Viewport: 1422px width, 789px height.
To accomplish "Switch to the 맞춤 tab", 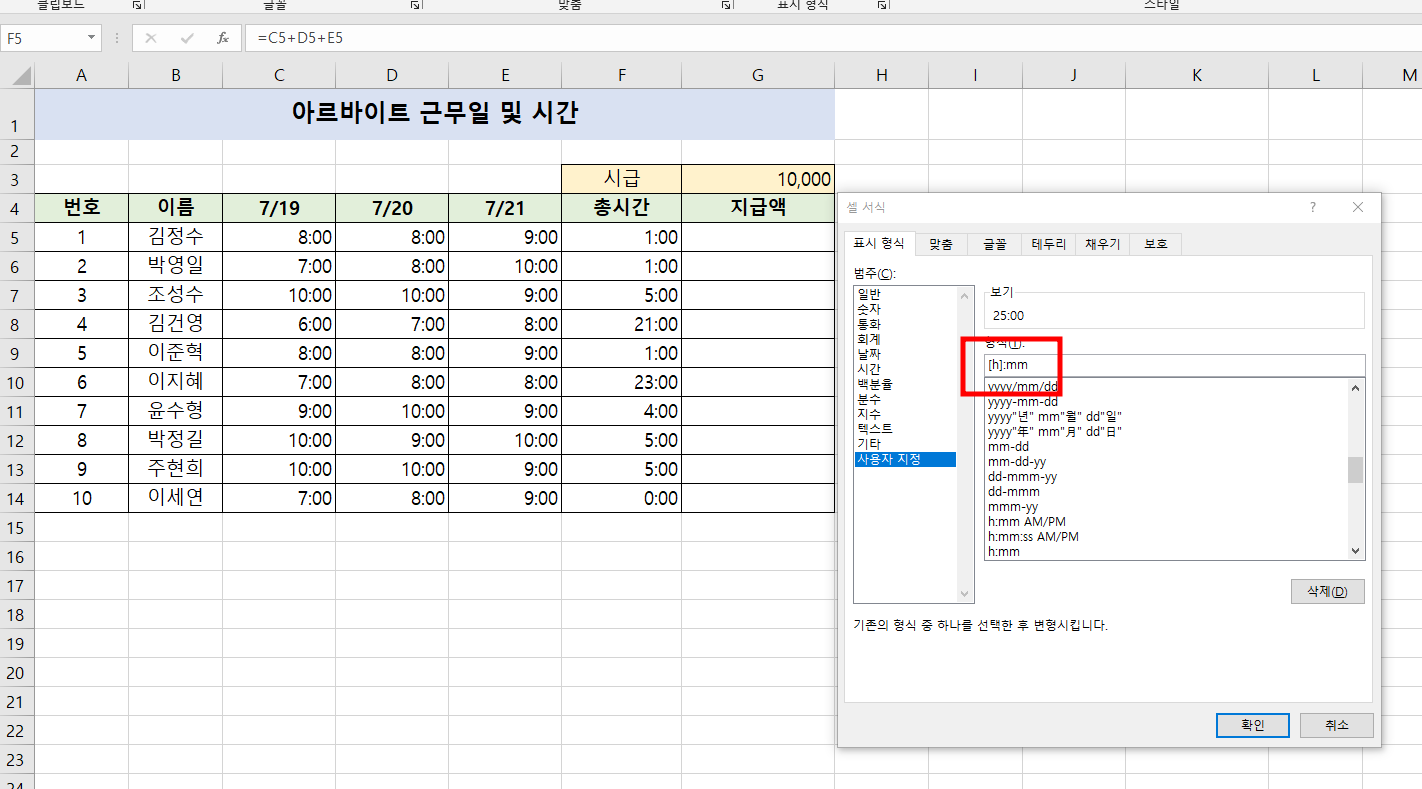I will [941, 244].
